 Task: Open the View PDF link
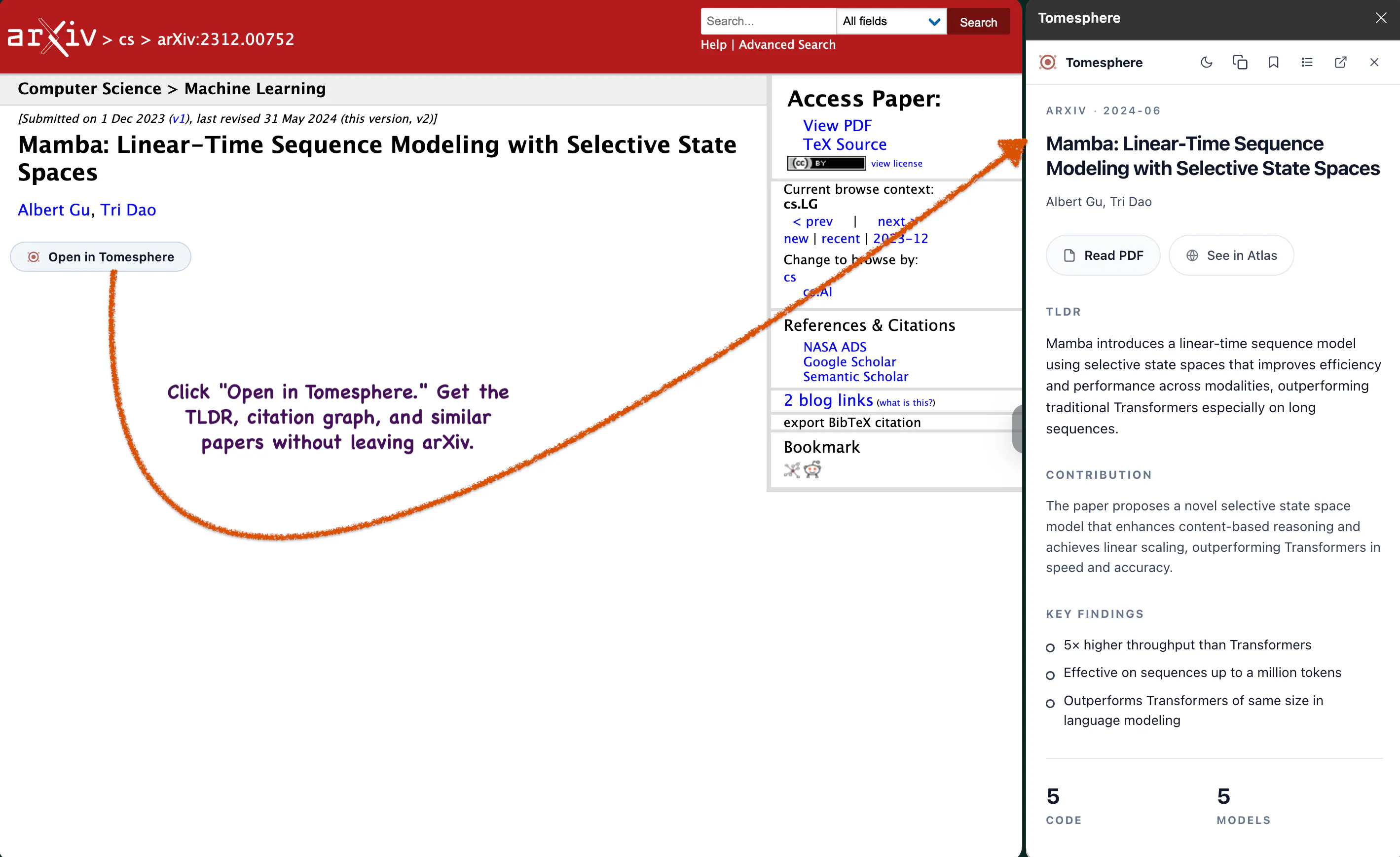pos(837,125)
